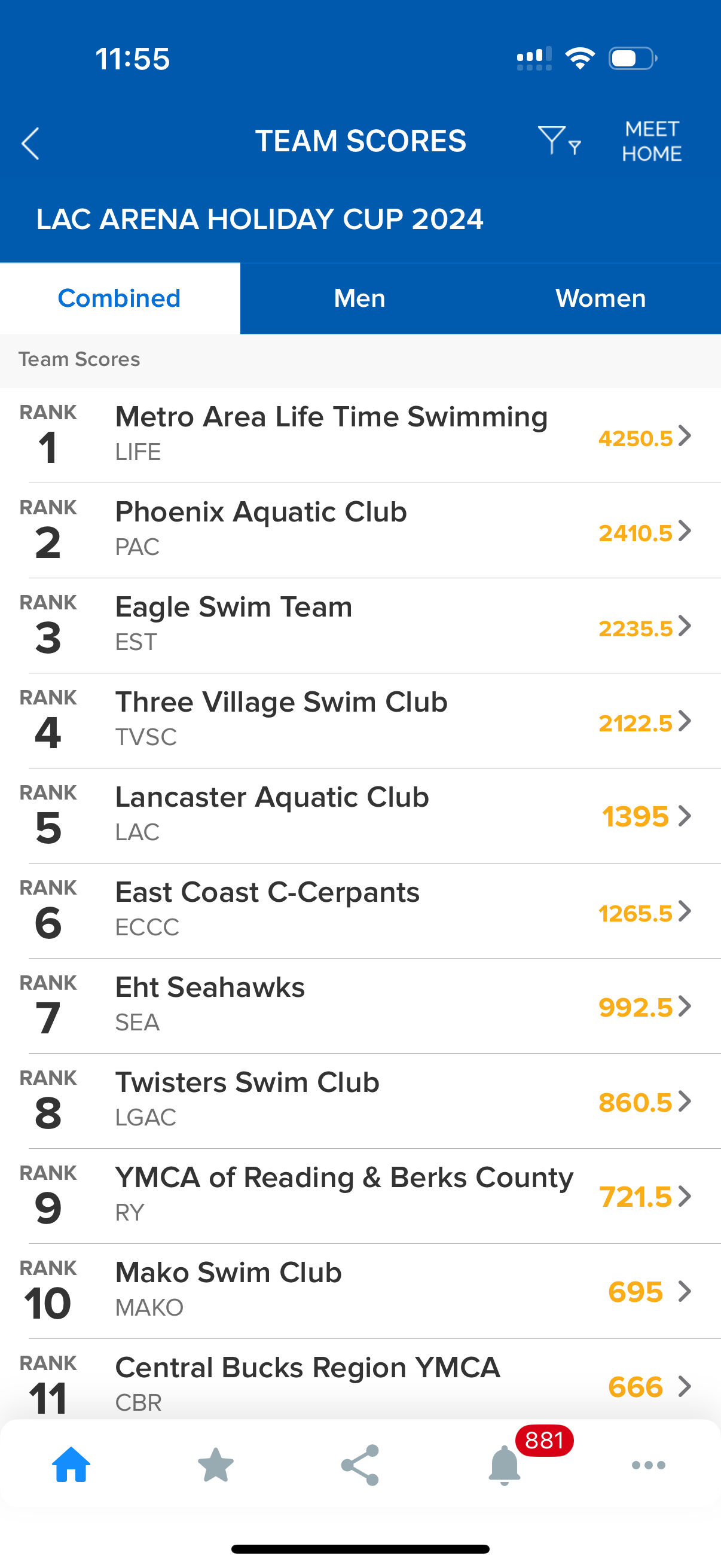
Task: Open Eagle Swim Team row
Action: pos(341,626)
